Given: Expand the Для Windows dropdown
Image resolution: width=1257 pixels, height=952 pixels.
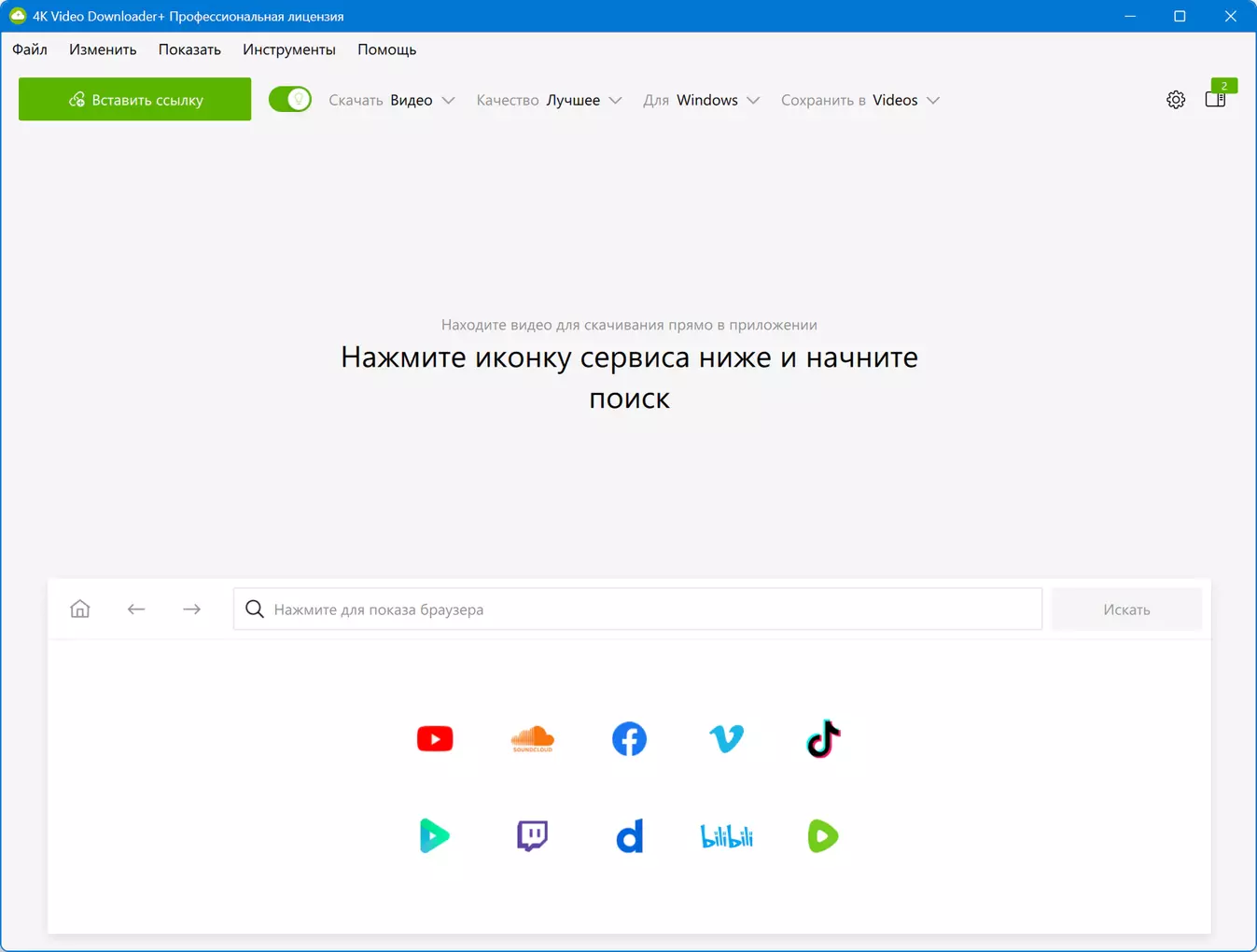Looking at the screenshot, I should point(702,100).
